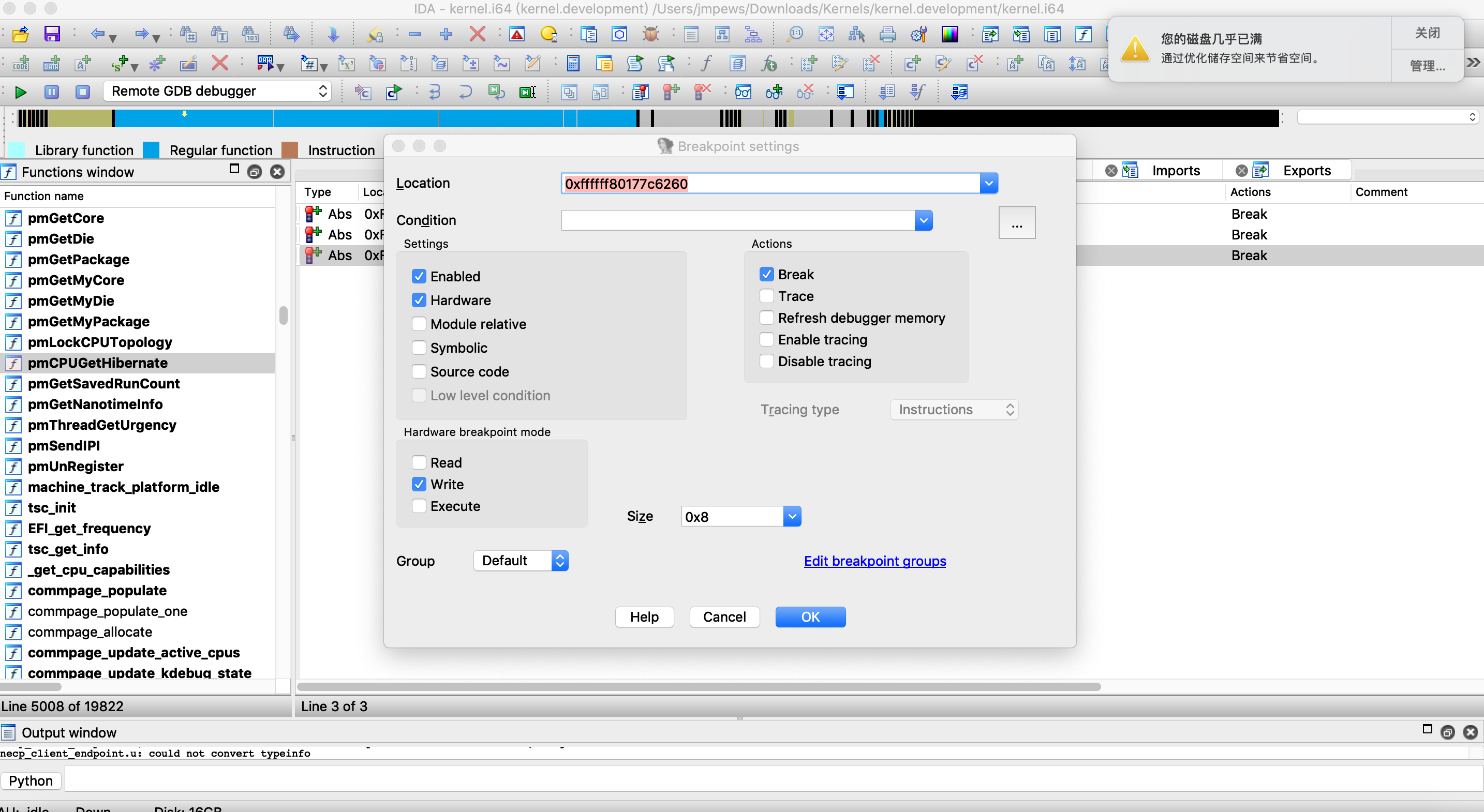Expand the Size dropdown
The width and height of the screenshot is (1484, 812).
click(792, 517)
